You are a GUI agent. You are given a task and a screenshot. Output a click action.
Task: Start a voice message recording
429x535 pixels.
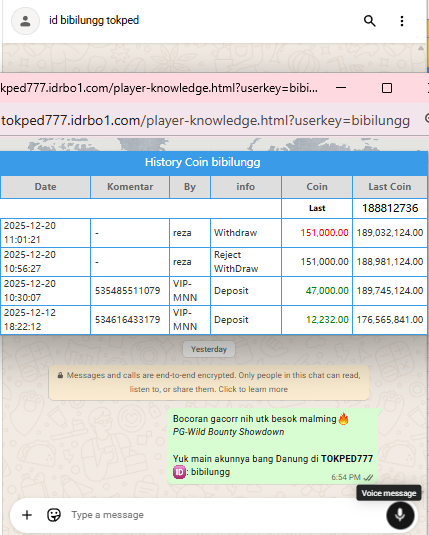[x=400, y=515]
